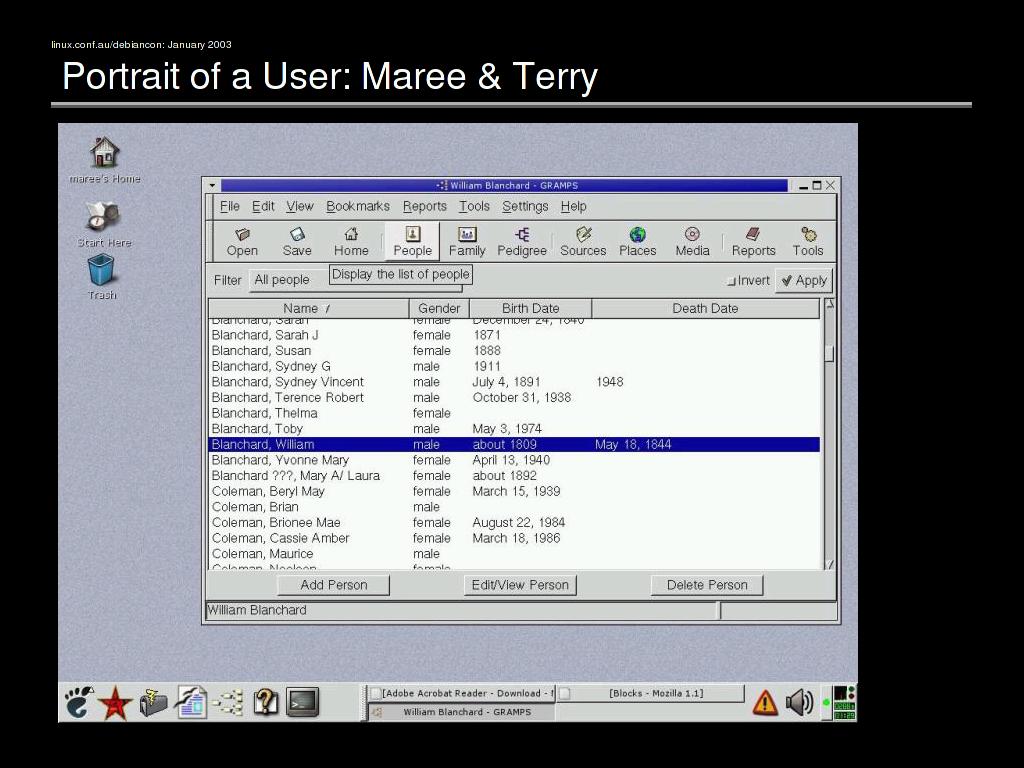Viewport: 1024px width, 768px height.
Task: Click the Save toolbar icon
Action: [297, 241]
